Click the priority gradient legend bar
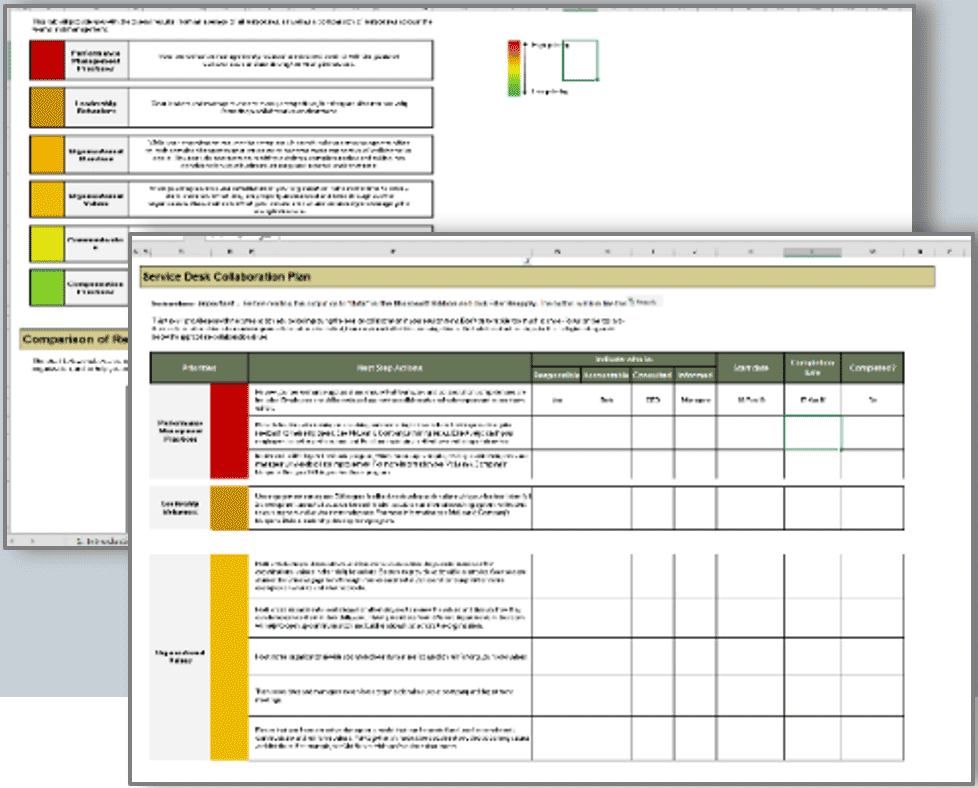 pos(514,69)
